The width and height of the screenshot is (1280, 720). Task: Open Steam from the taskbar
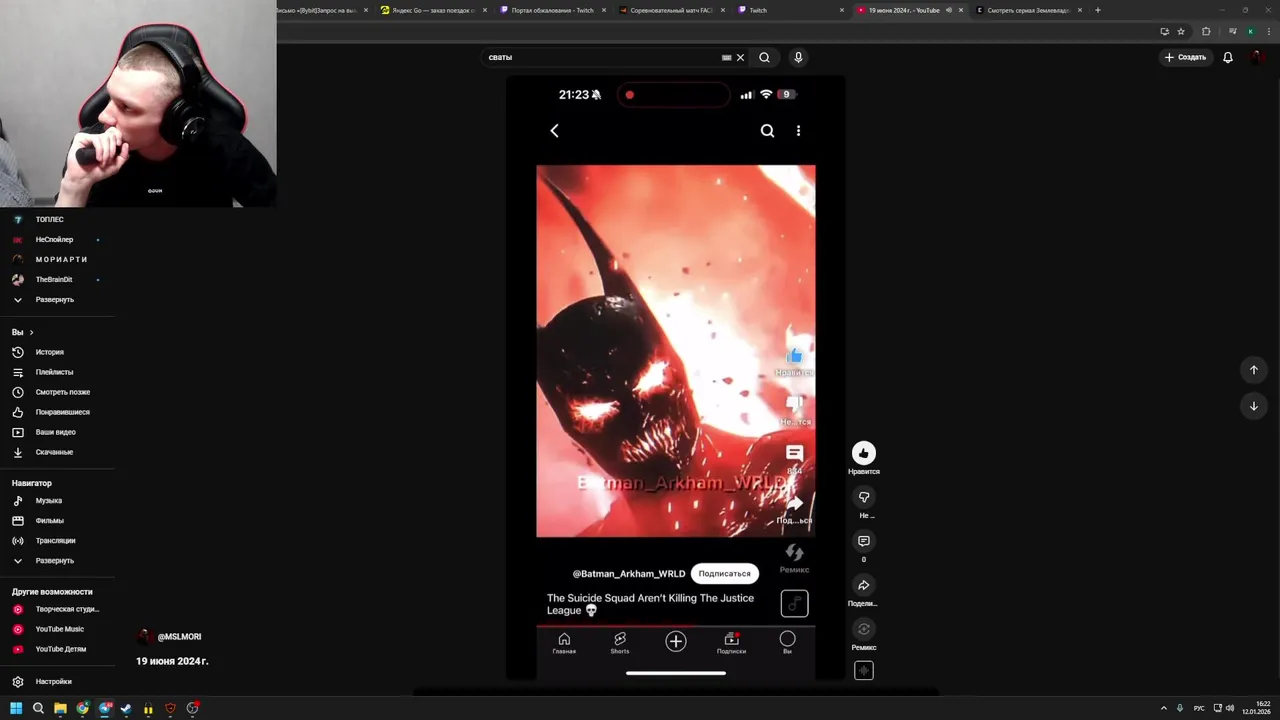point(126,708)
